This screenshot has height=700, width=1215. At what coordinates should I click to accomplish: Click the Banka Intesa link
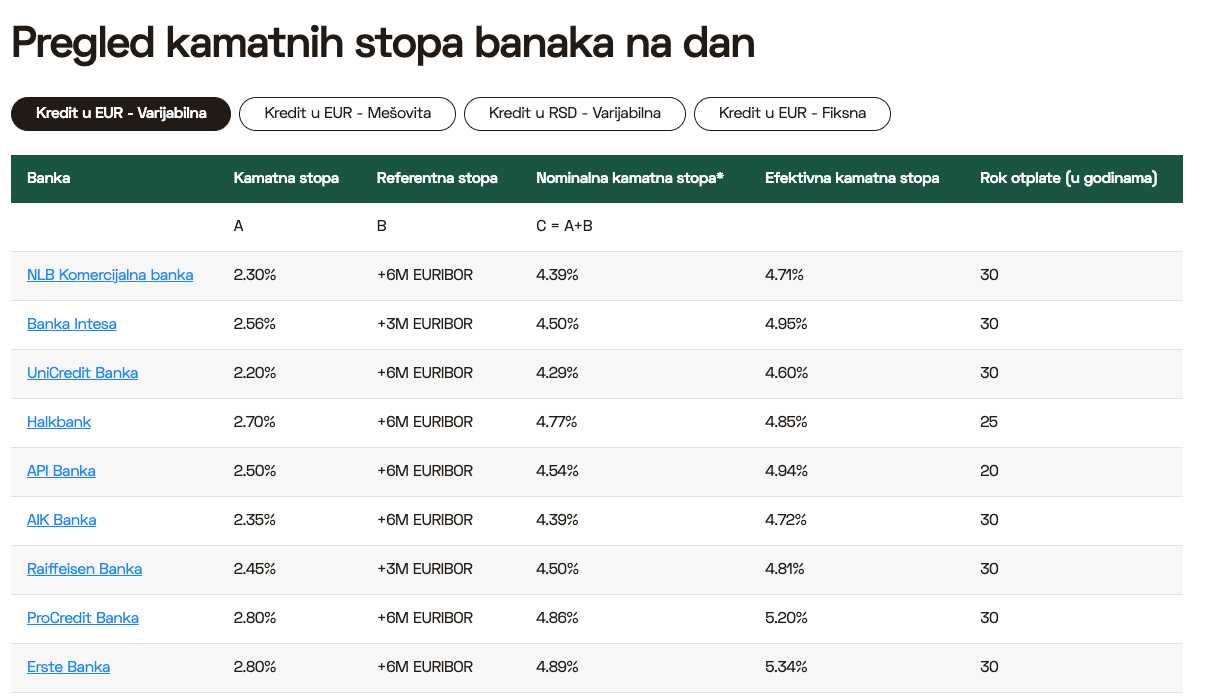click(71, 324)
